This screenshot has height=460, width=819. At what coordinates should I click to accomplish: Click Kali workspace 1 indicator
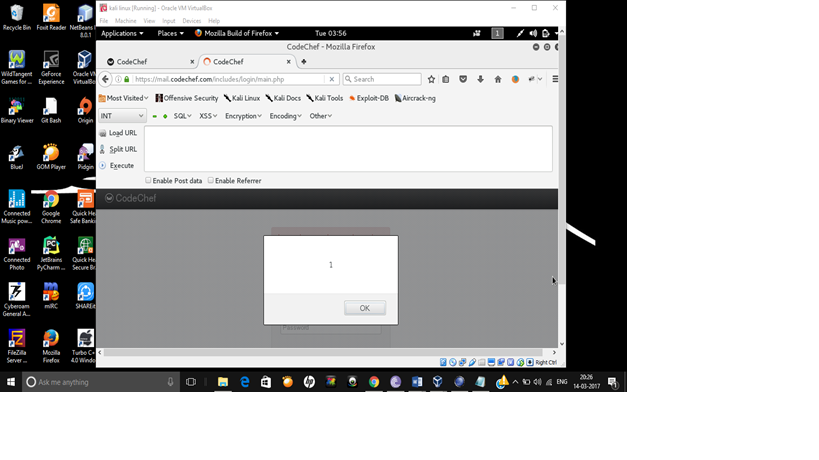pos(497,33)
